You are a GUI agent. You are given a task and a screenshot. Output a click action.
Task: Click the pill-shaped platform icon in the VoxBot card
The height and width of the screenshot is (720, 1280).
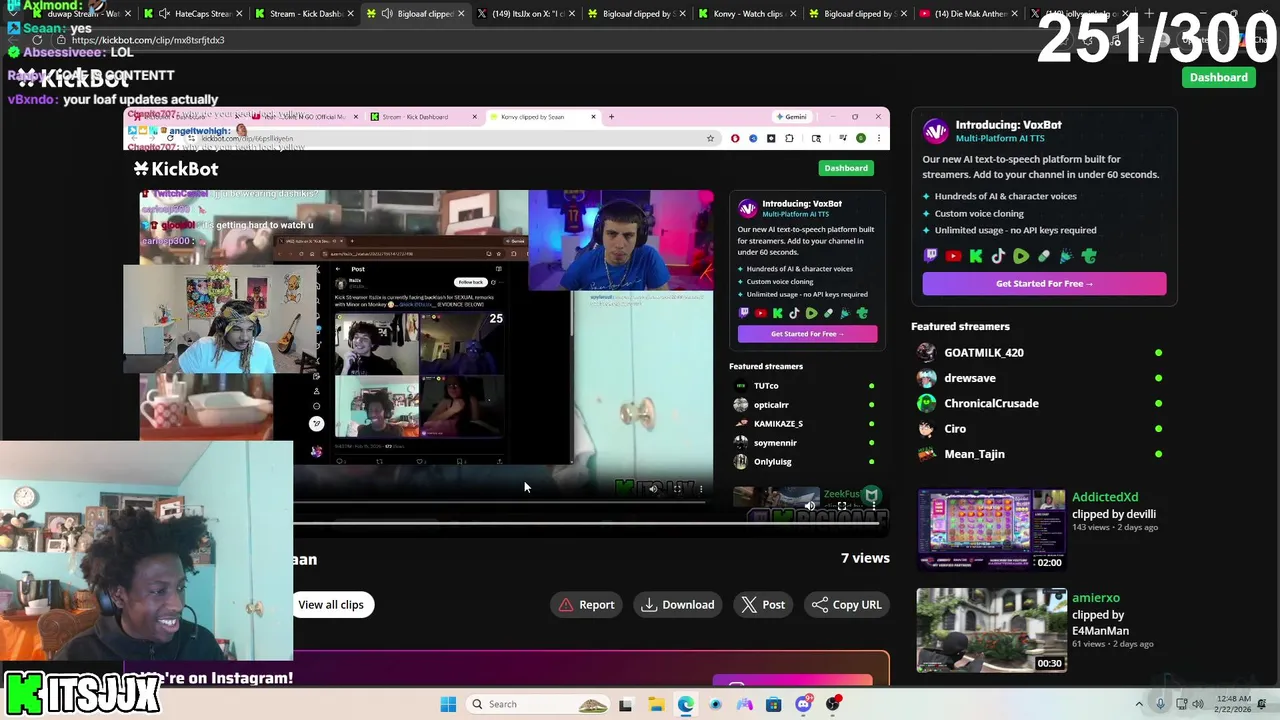point(1044,256)
